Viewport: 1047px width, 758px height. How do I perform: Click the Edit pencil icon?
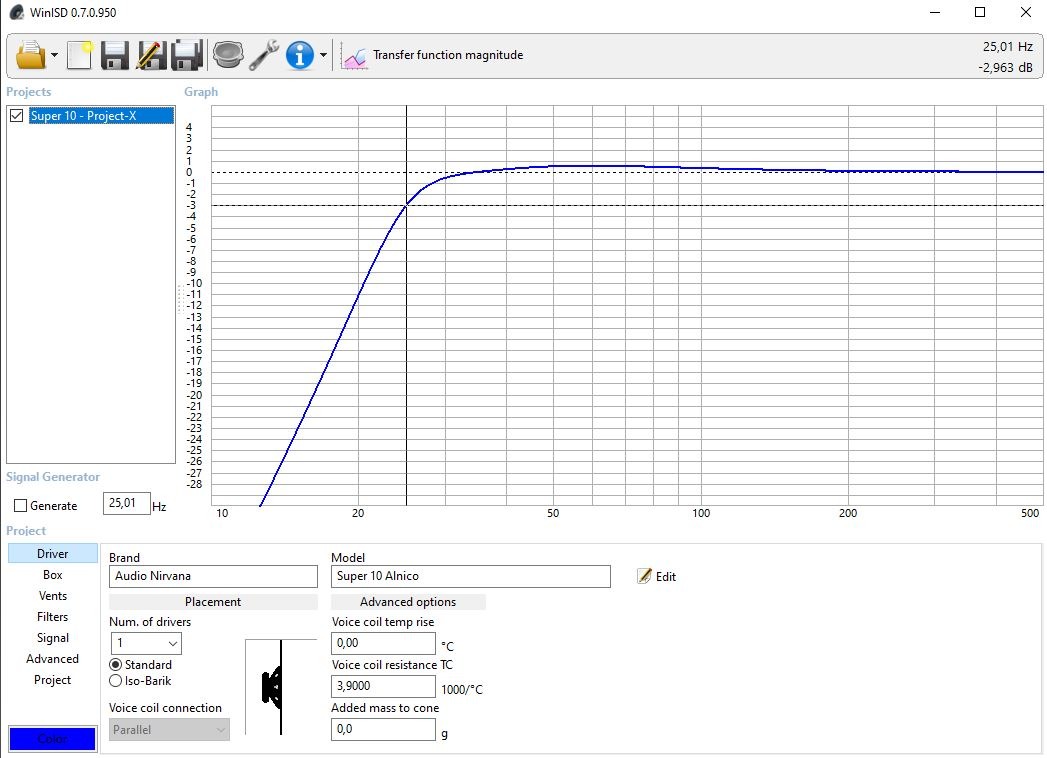tap(644, 576)
